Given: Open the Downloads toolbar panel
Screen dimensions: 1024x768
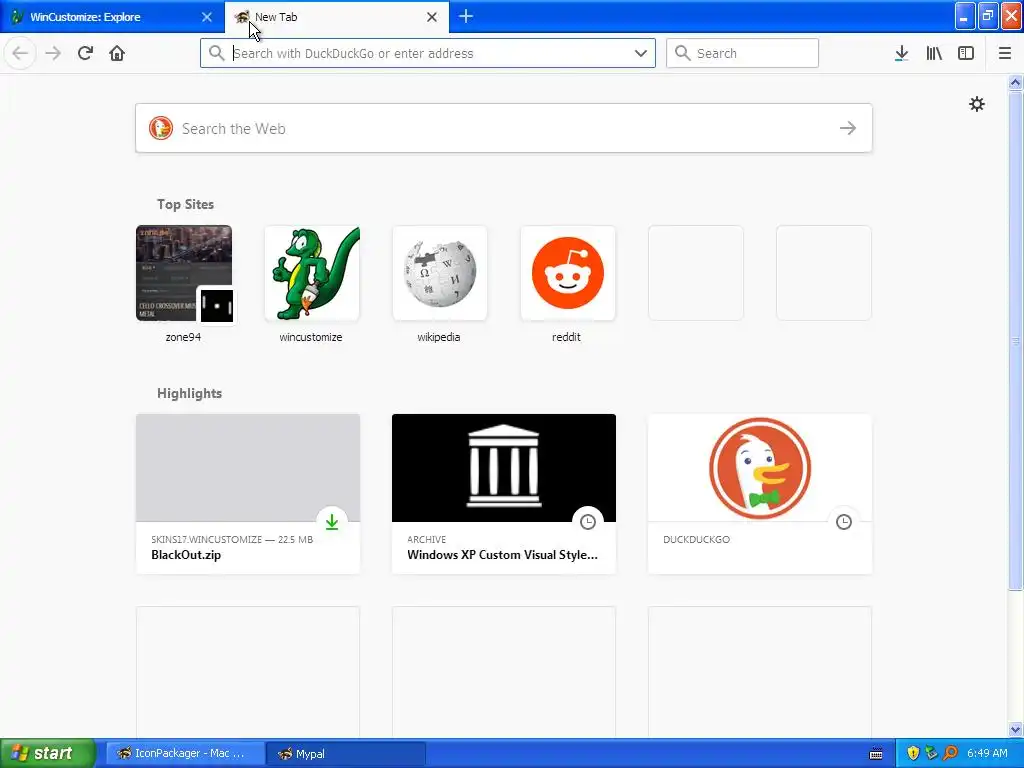Looking at the screenshot, I should (x=901, y=53).
